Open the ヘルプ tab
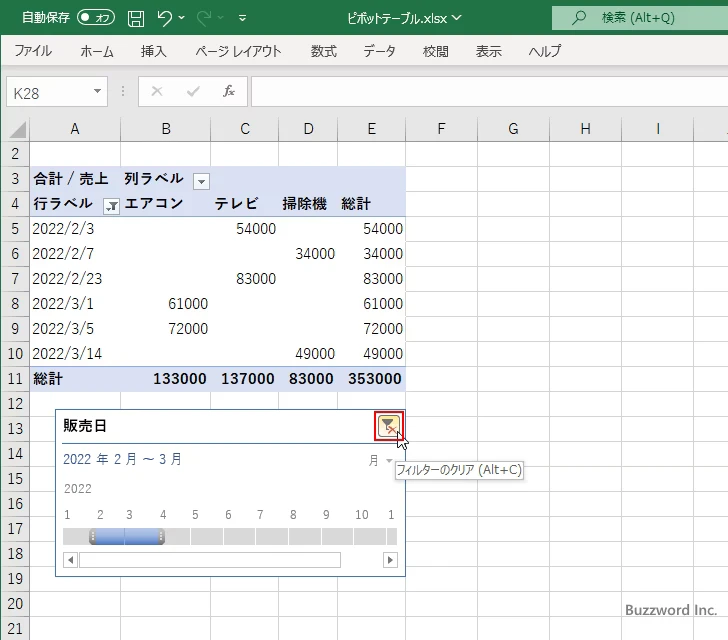This screenshot has height=640, width=728. click(545, 51)
